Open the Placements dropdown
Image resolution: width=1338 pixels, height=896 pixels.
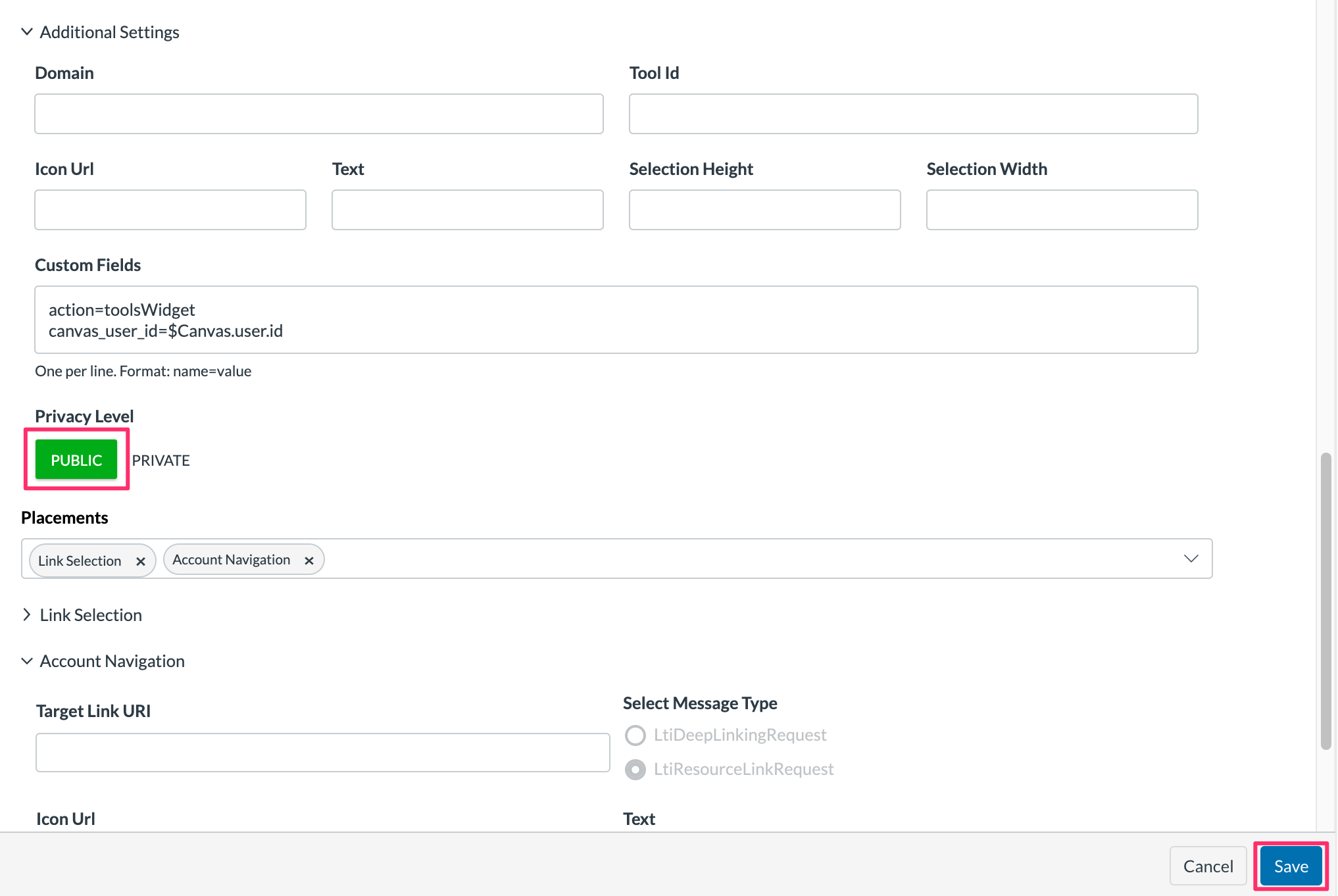point(1191,559)
